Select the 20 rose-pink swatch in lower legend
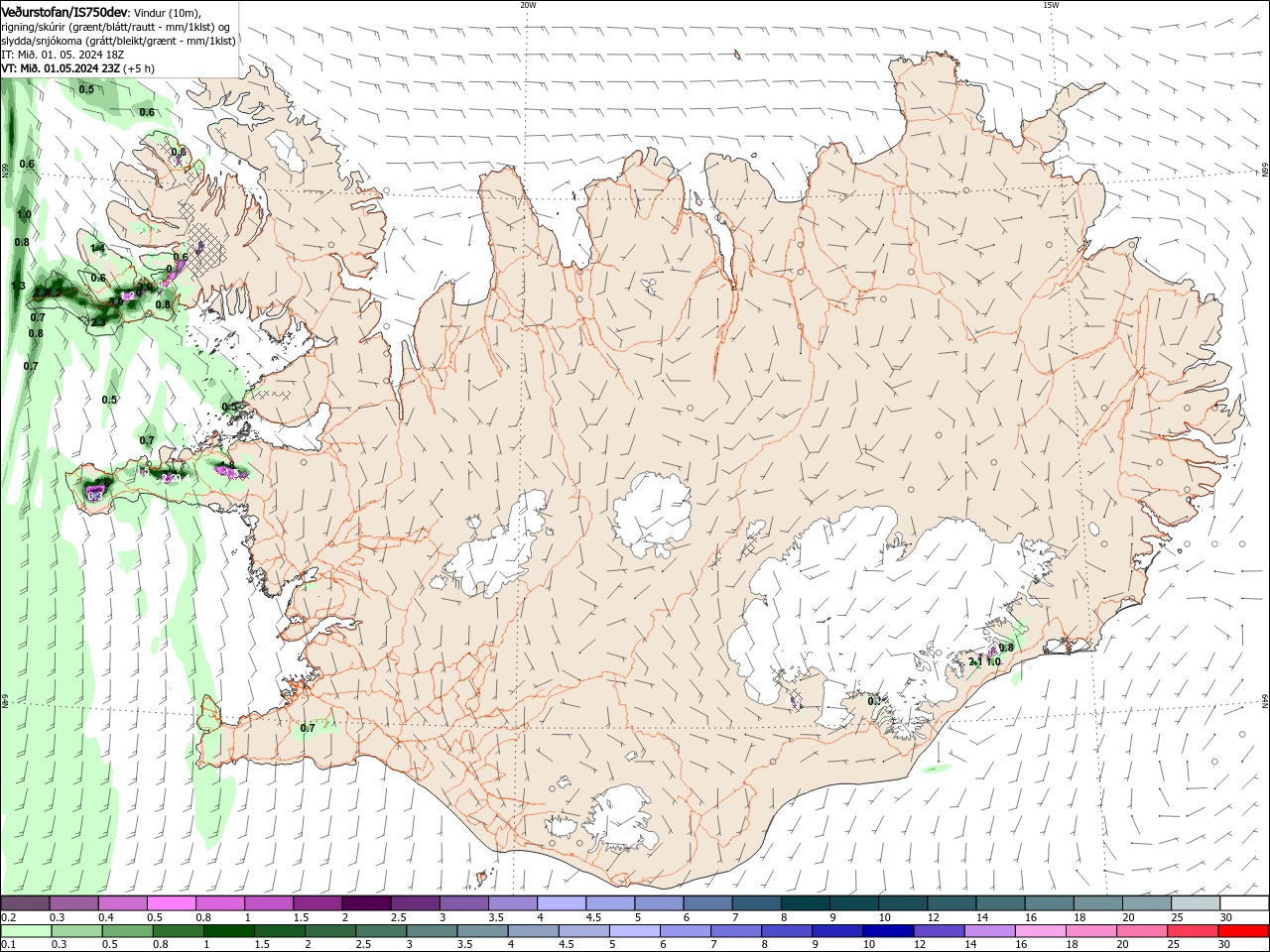Viewport: 1270px width, 952px height. (1141, 931)
